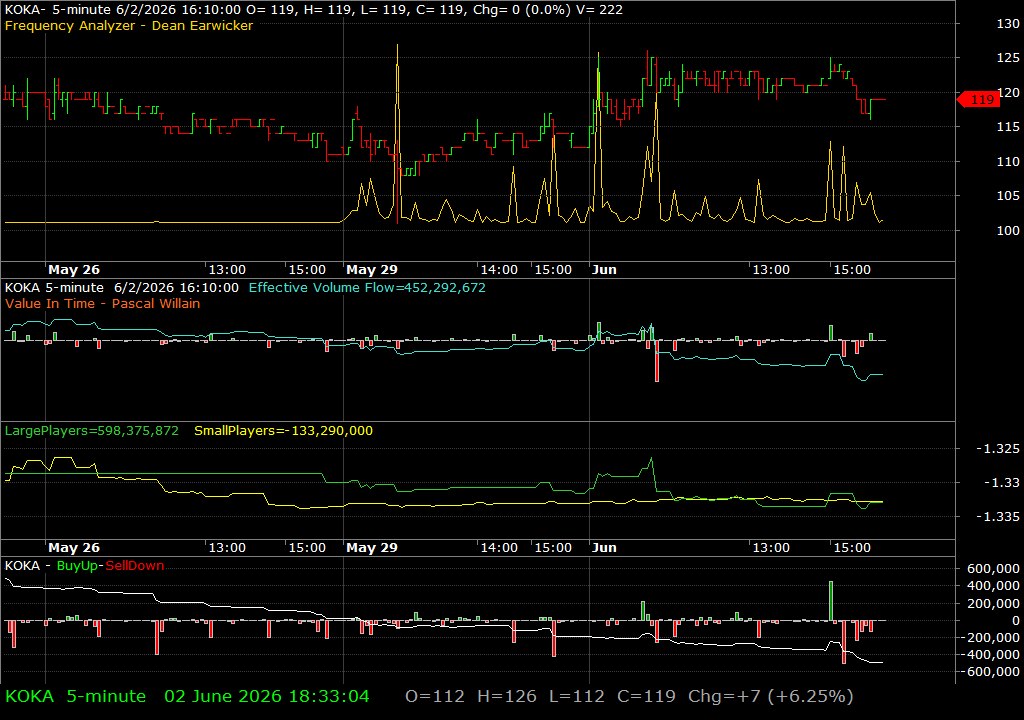The image size is (1024, 720).
Task: Click the longest red Effective Volume bar
Action: [x=657, y=361]
